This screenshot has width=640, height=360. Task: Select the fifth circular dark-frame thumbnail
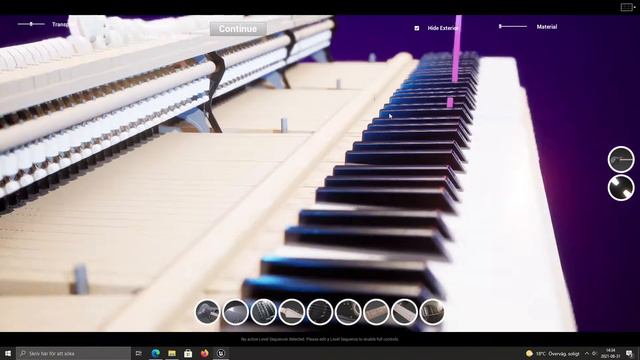point(320,312)
